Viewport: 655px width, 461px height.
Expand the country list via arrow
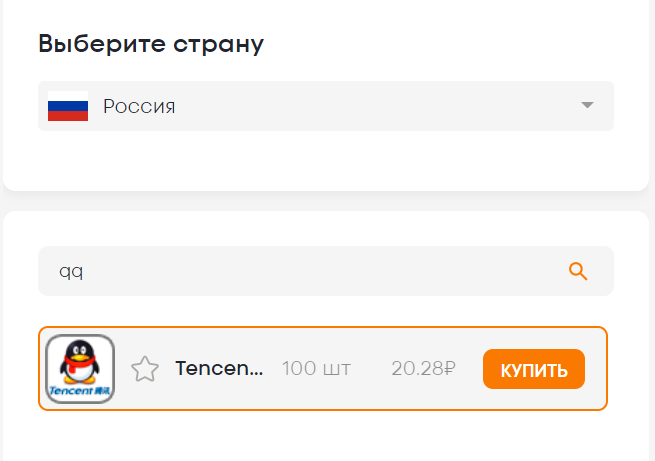pyautogui.click(x=587, y=105)
